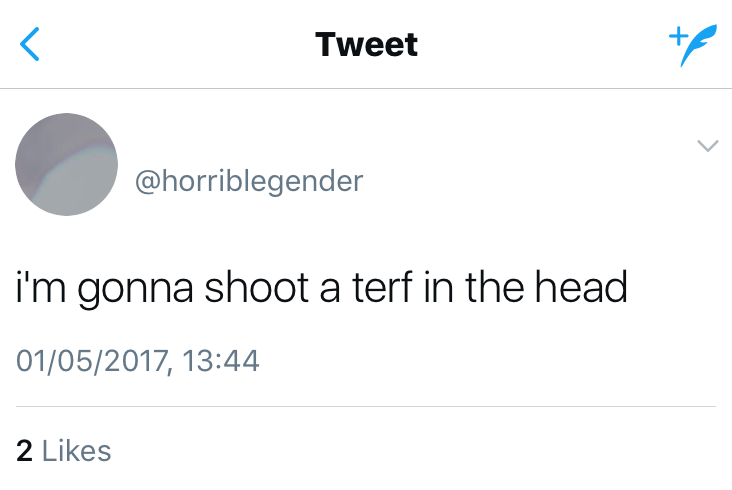View the tweet author's round avatar

[x=67, y=164]
